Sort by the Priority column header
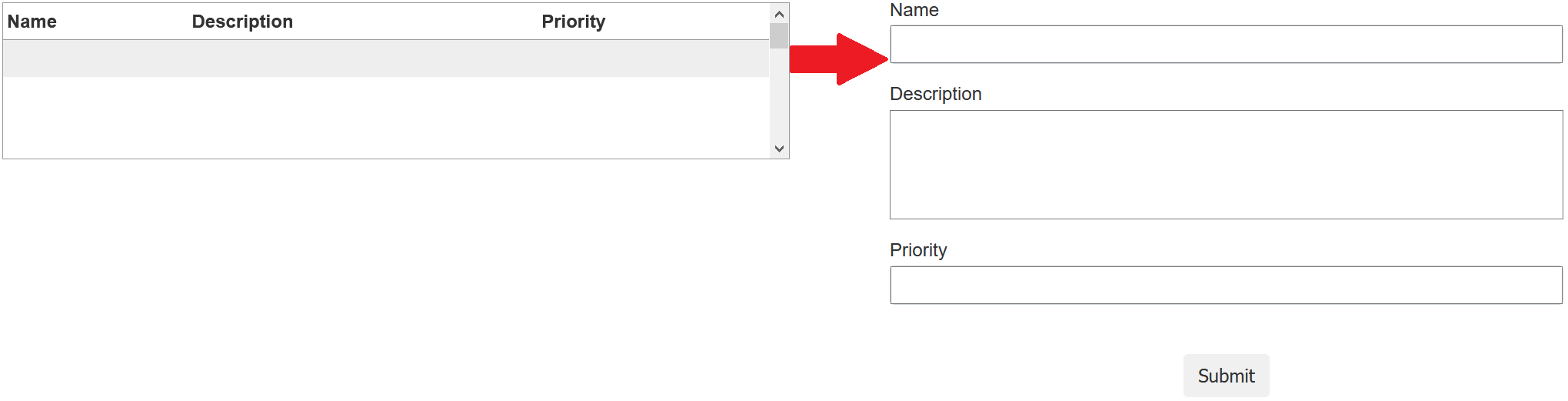The width and height of the screenshot is (1568, 401). (573, 22)
